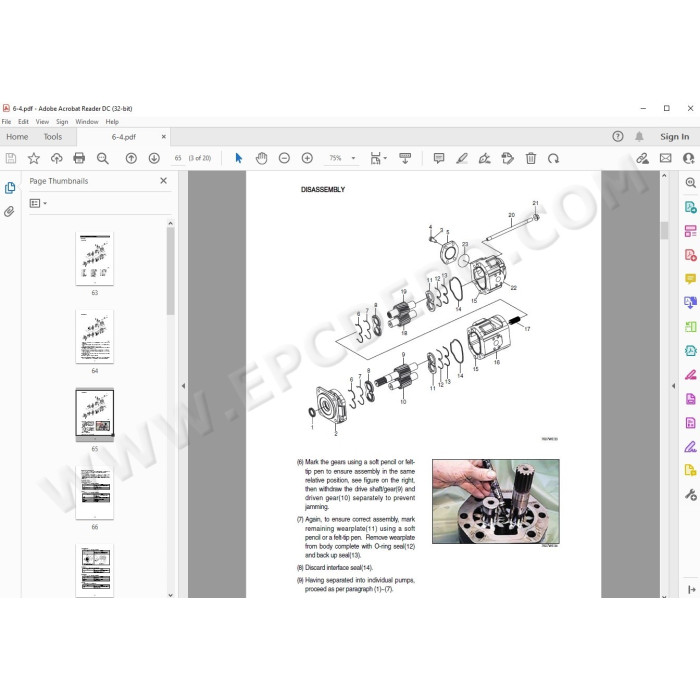The height and width of the screenshot is (700, 700).
Task: Open the Attachments paperclip panel
Action: point(9,211)
